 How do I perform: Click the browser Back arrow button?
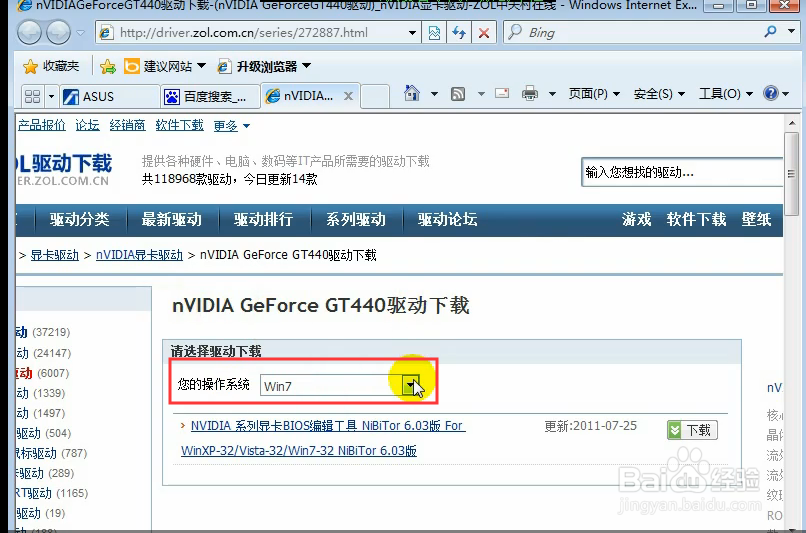[x=29, y=33]
